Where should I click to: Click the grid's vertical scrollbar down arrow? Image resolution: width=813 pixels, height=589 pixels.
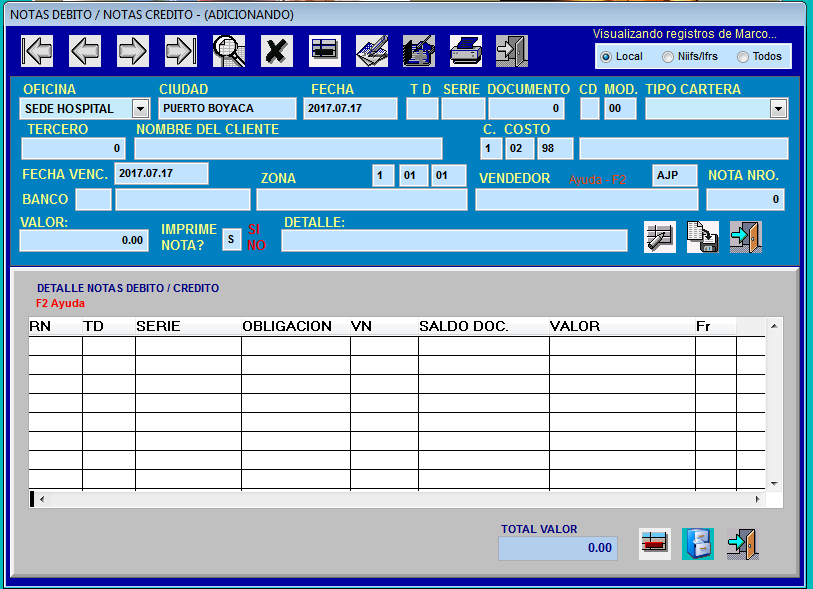[x=774, y=484]
